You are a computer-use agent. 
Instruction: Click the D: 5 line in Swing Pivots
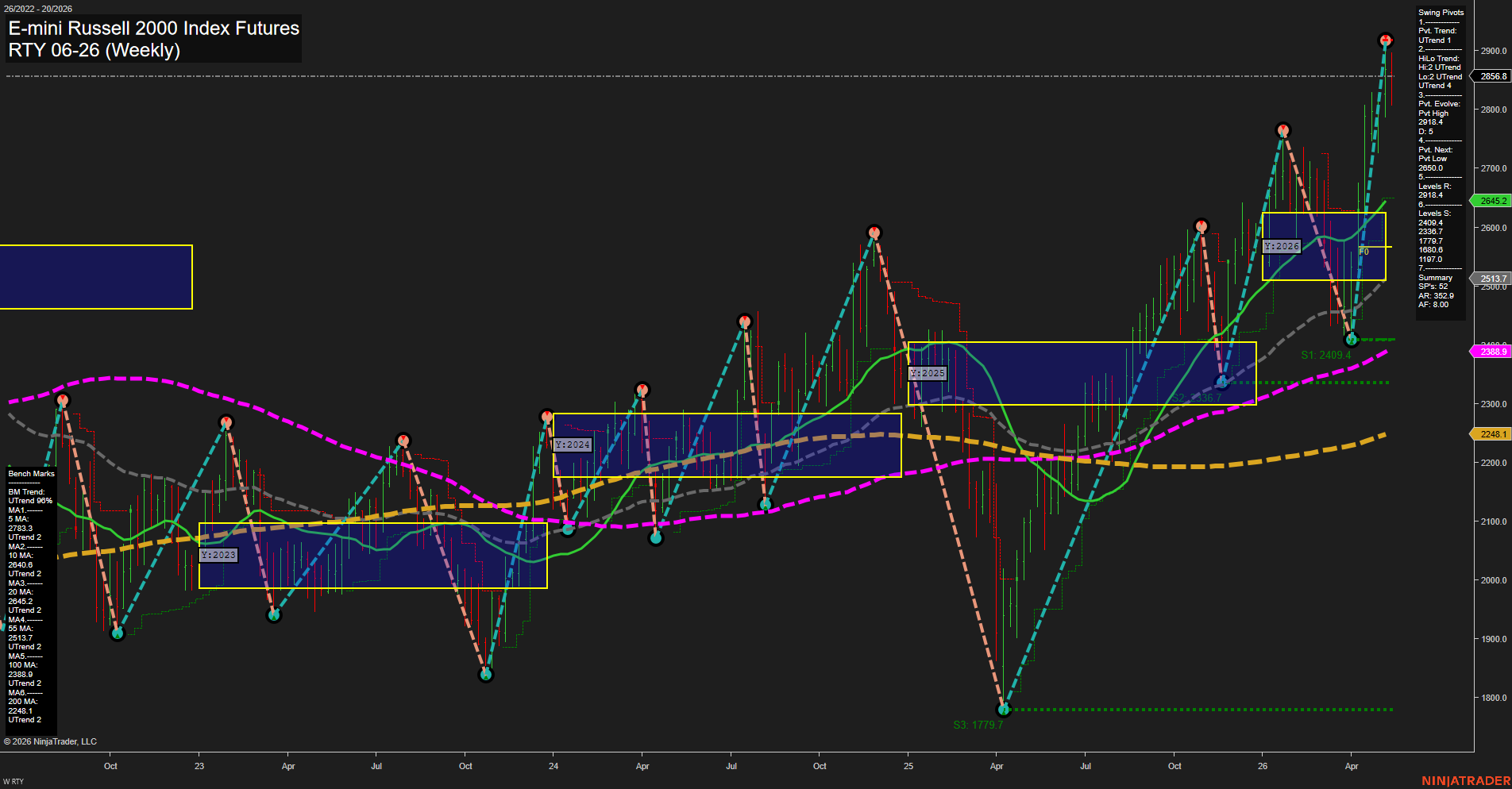click(x=1425, y=131)
